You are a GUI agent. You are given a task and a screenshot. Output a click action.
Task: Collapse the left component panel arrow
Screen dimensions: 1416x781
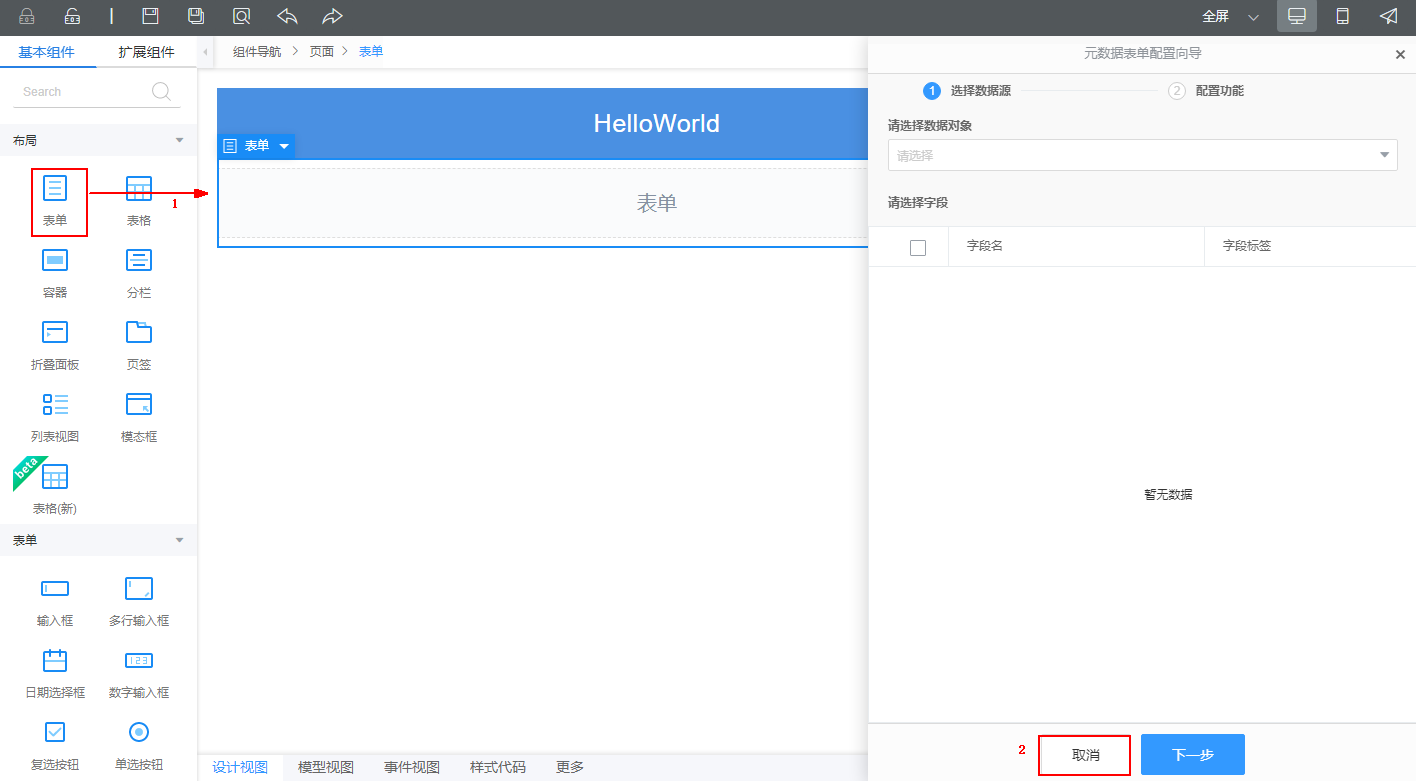pos(205,52)
